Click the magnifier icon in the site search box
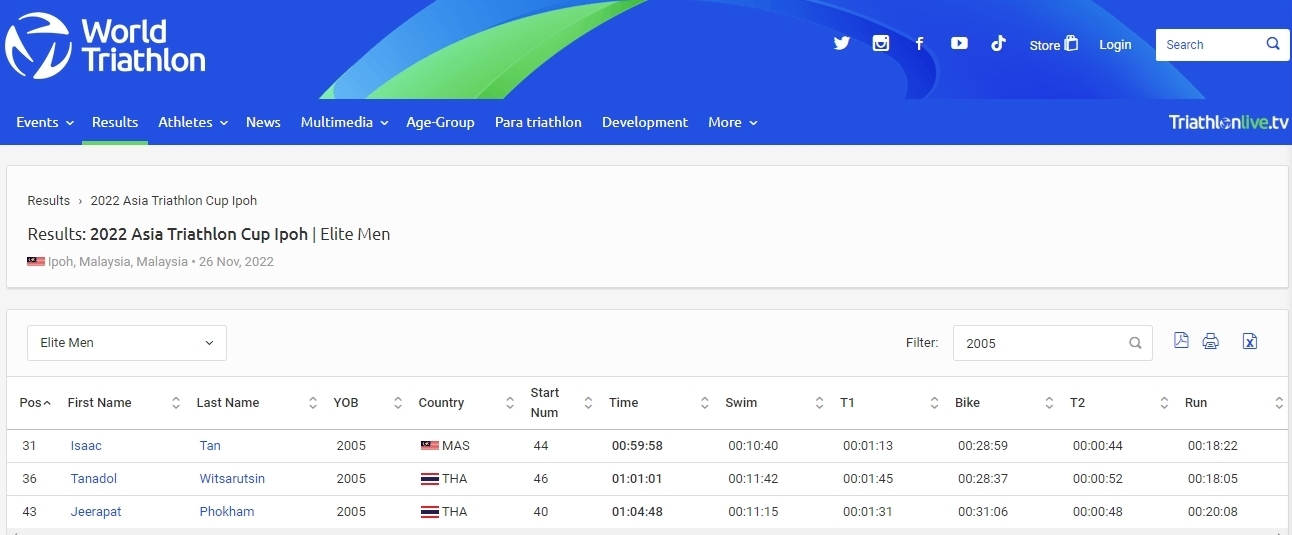Screen dimensions: 1292x535 [x=1273, y=44]
